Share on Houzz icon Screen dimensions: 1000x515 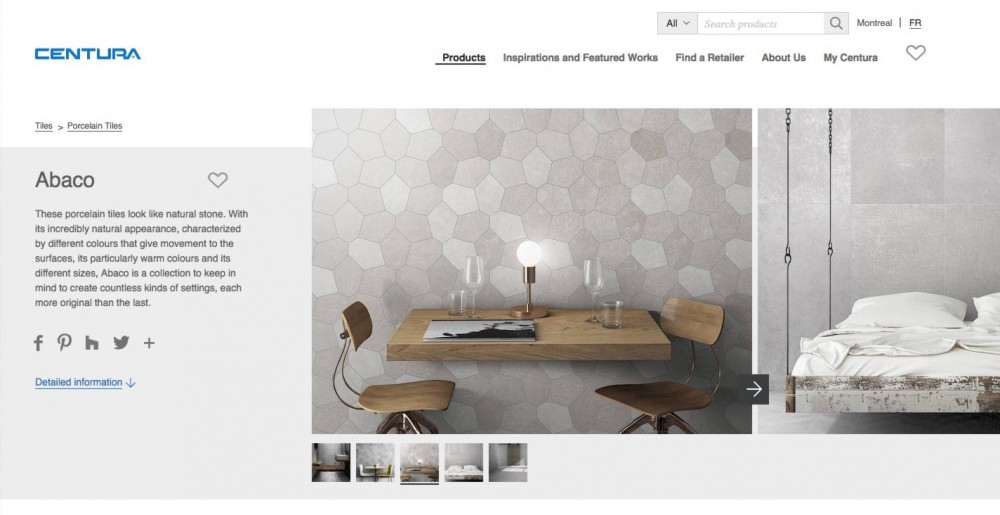[92, 343]
